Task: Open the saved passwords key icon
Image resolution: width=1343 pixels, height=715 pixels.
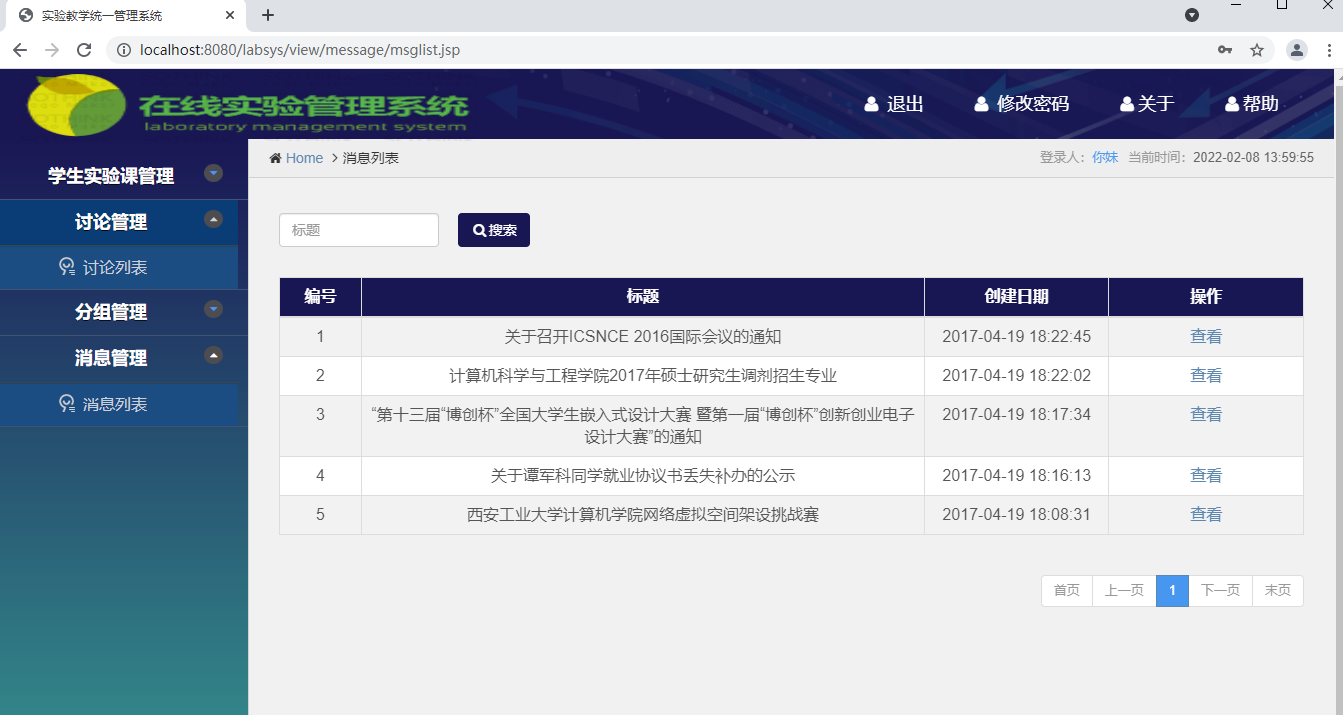Action: [1225, 50]
